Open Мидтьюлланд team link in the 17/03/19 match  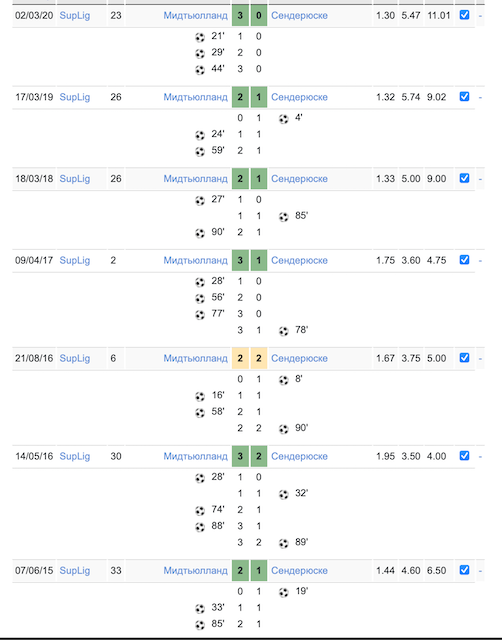tap(195, 97)
